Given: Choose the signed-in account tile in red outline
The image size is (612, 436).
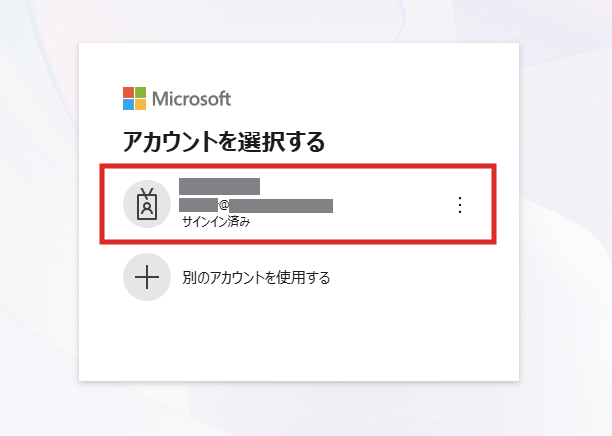Looking at the screenshot, I should pyautogui.click(x=298, y=204).
